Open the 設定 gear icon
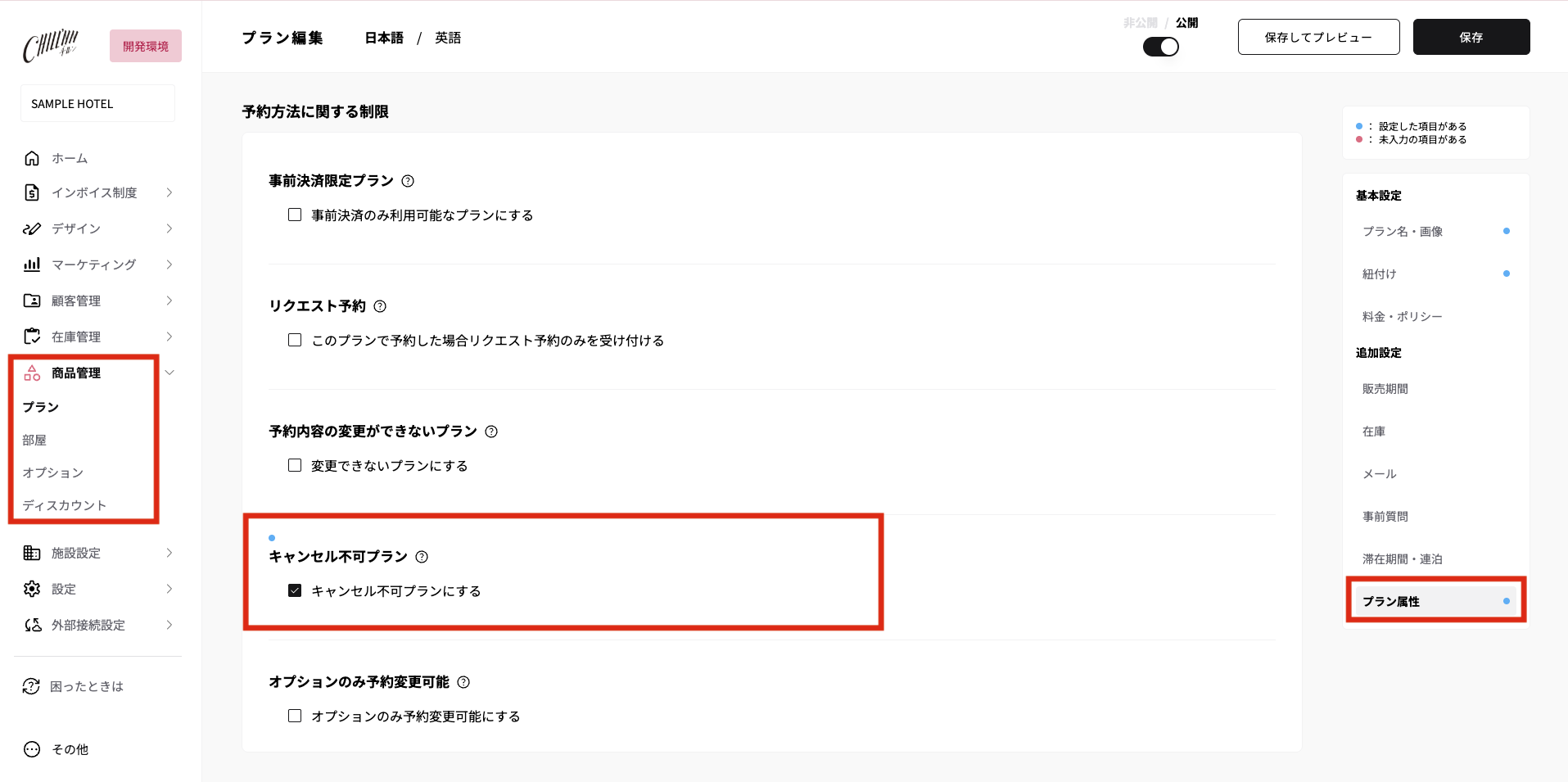 [31, 588]
